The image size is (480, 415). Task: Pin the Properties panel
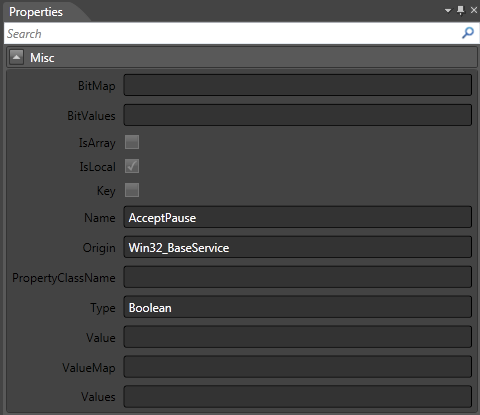[x=461, y=10]
